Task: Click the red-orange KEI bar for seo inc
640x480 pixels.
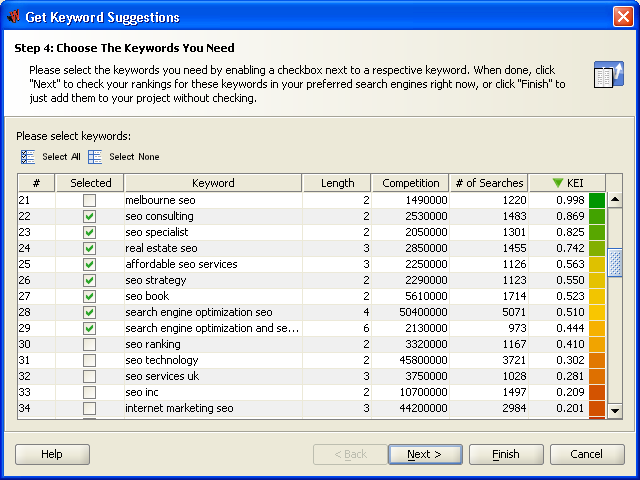Action: pyautogui.click(x=597, y=392)
